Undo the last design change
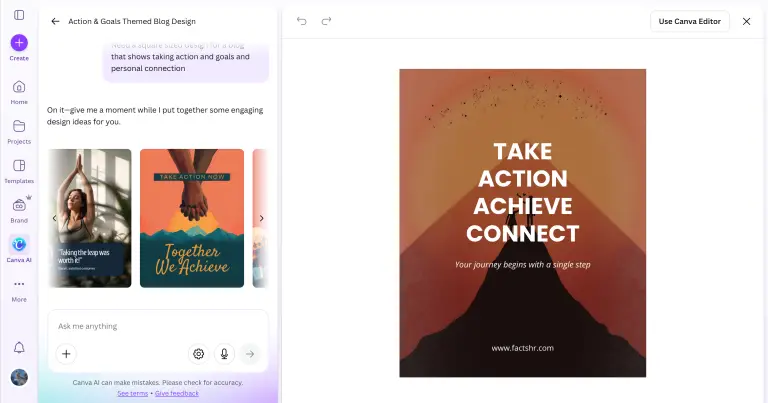The height and width of the screenshot is (403, 768). 302,21
